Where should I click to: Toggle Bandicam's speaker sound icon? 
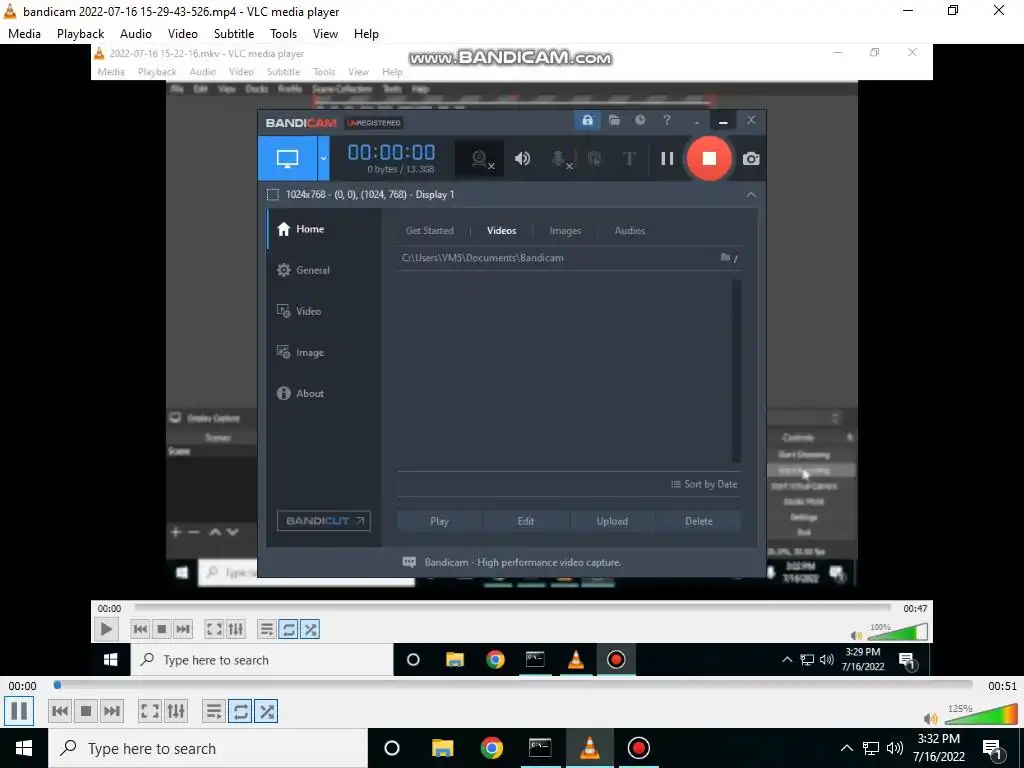coord(522,159)
